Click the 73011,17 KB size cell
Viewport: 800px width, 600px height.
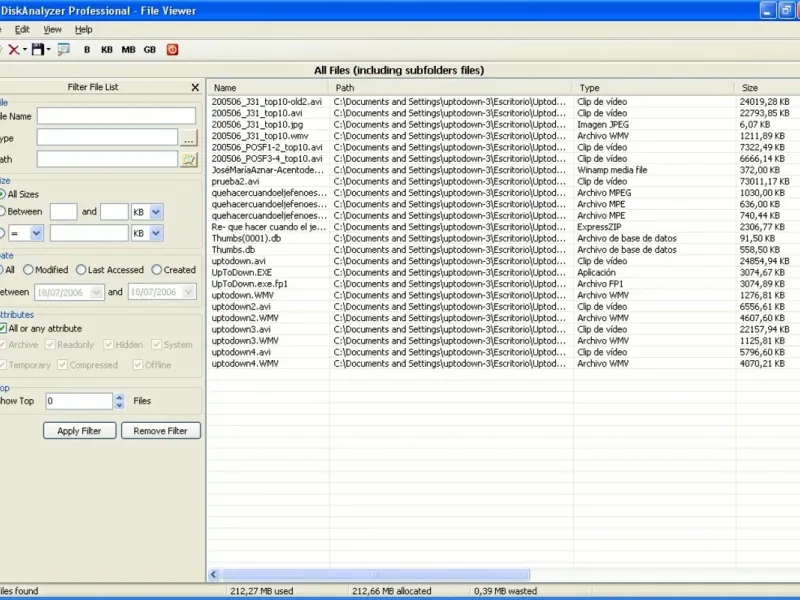pos(764,182)
